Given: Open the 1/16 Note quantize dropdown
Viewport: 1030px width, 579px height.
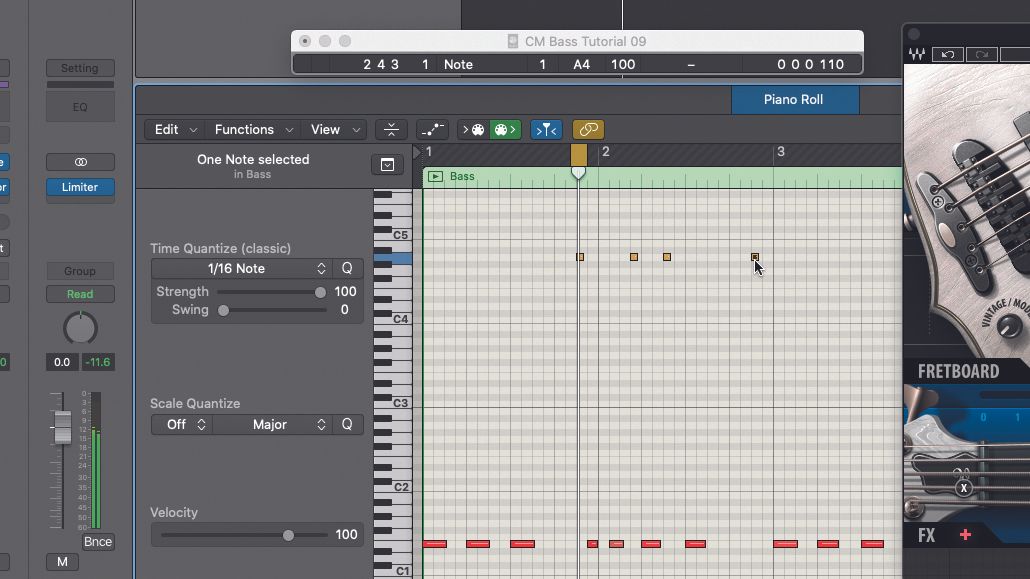Looking at the screenshot, I should pyautogui.click(x=240, y=268).
